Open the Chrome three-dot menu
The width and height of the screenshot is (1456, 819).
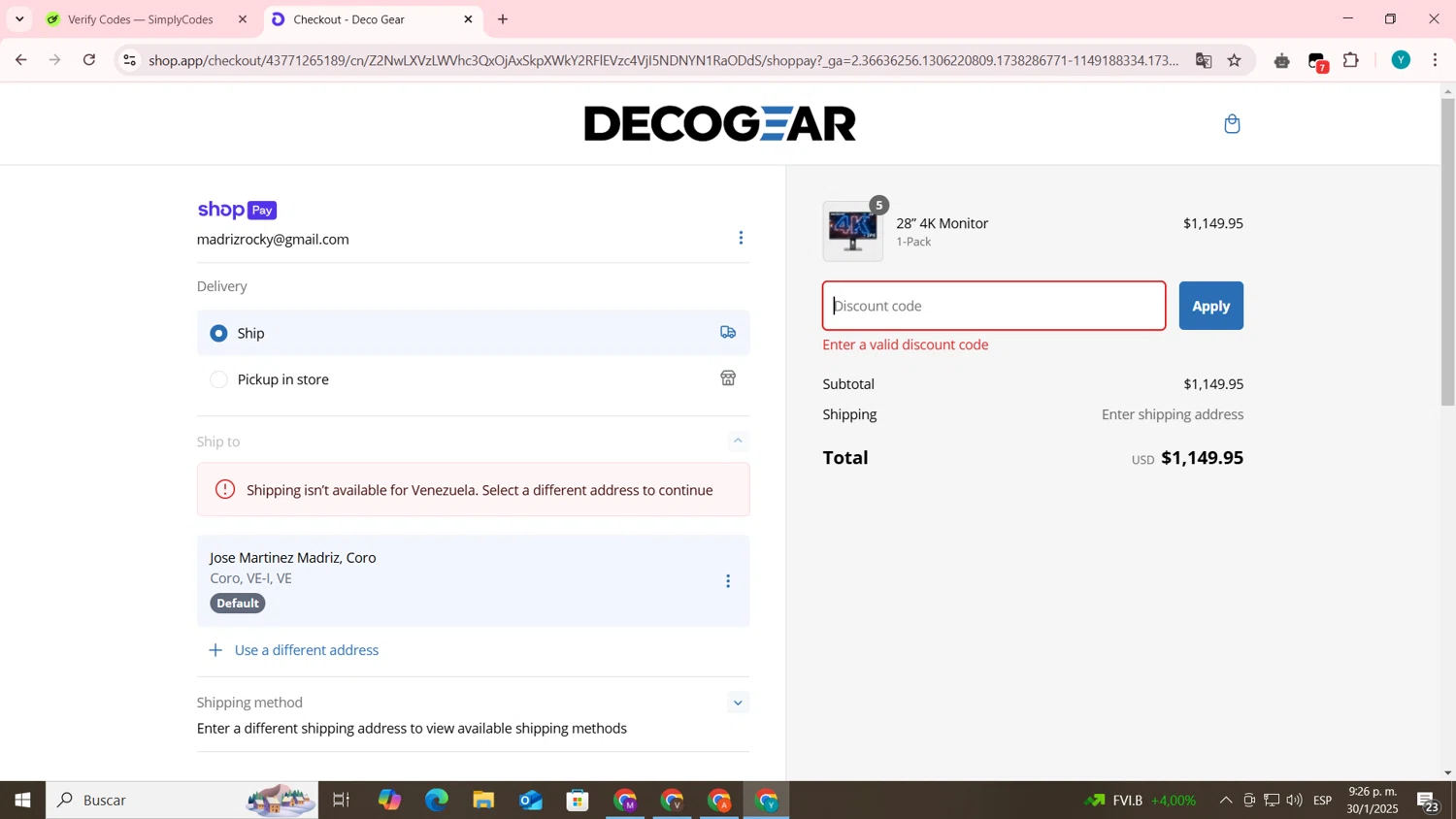click(x=1436, y=60)
